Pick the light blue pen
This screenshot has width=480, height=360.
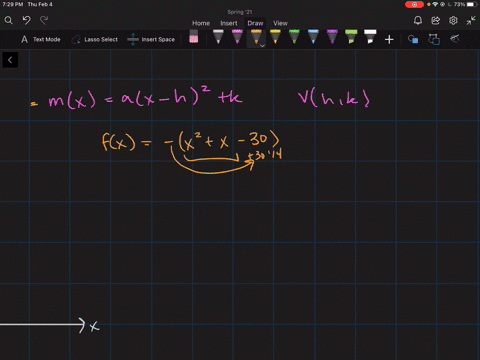tap(313, 36)
